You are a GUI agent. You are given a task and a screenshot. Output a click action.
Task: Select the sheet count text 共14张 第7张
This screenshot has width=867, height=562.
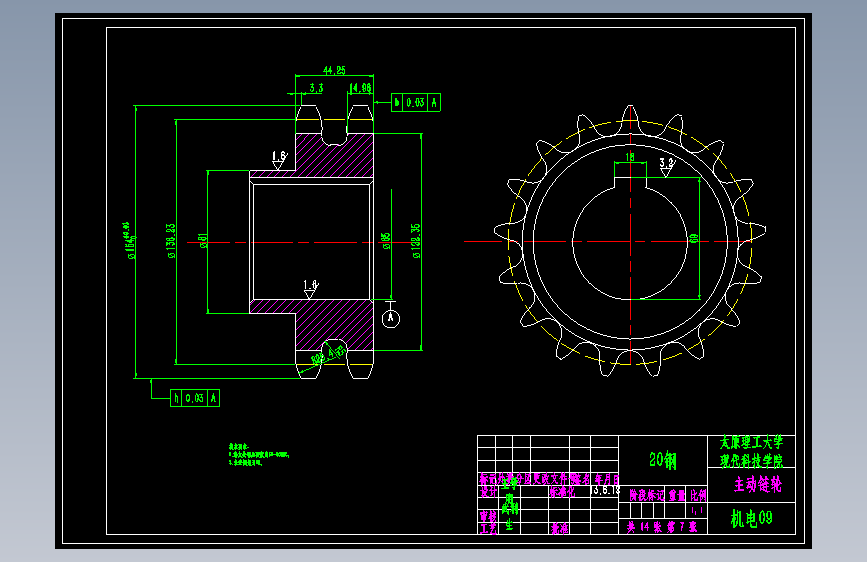662,527
